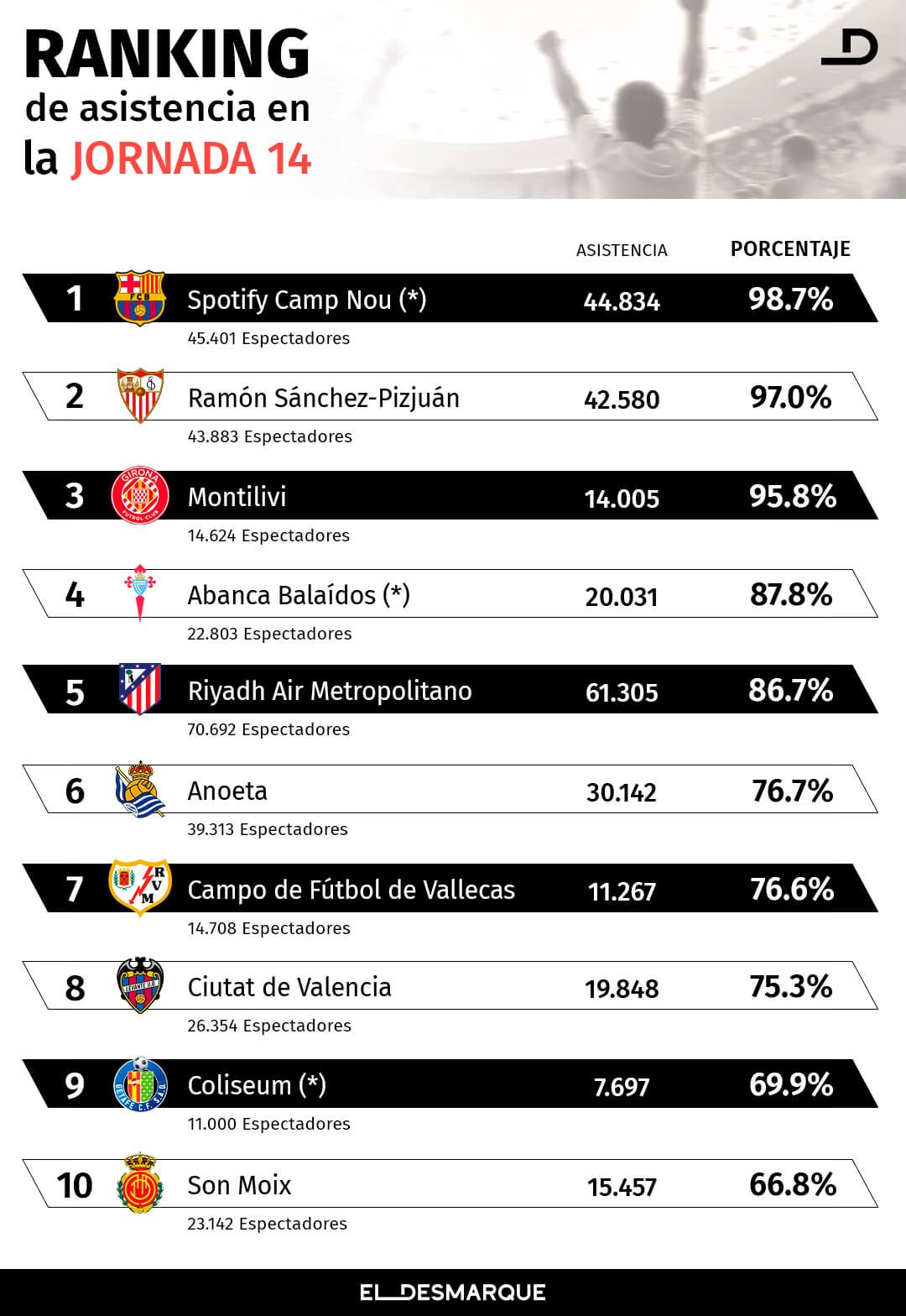The height and width of the screenshot is (1316, 906).
Task: Click the Spotify Camp Nou stadium name
Action: pos(307,300)
